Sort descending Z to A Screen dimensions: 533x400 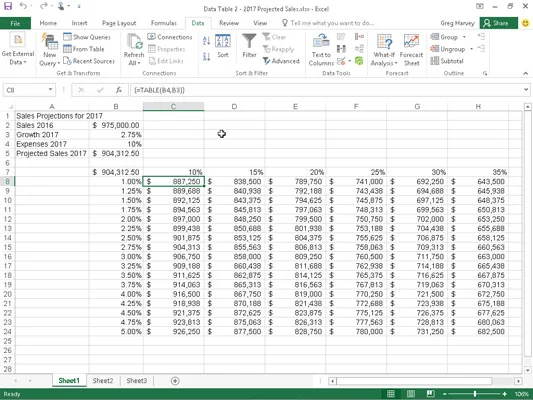pyautogui.click(x=206, y=56)
